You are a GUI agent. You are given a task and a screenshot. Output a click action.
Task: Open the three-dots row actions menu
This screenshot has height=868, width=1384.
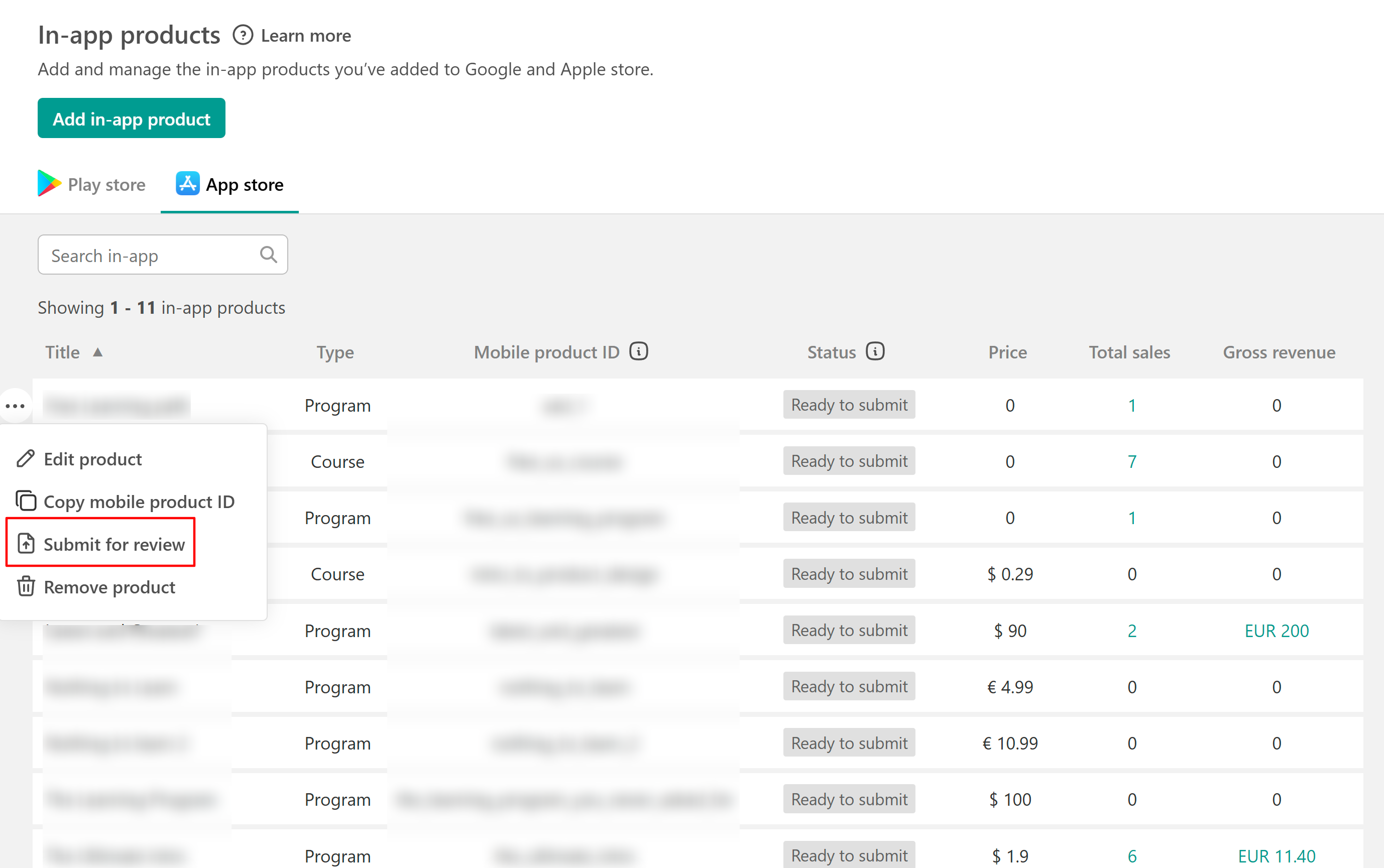(x=15, y=406)
